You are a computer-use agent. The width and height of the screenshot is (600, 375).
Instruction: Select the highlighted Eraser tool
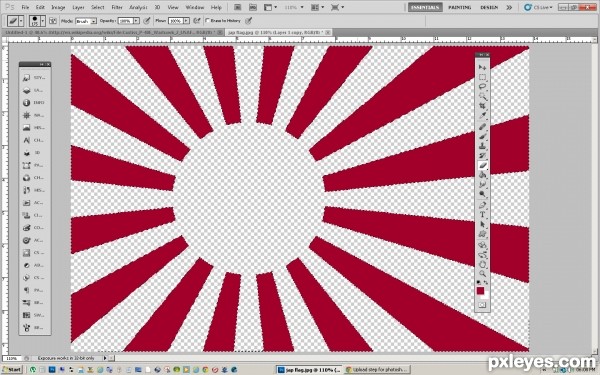(x=482, y=165)
